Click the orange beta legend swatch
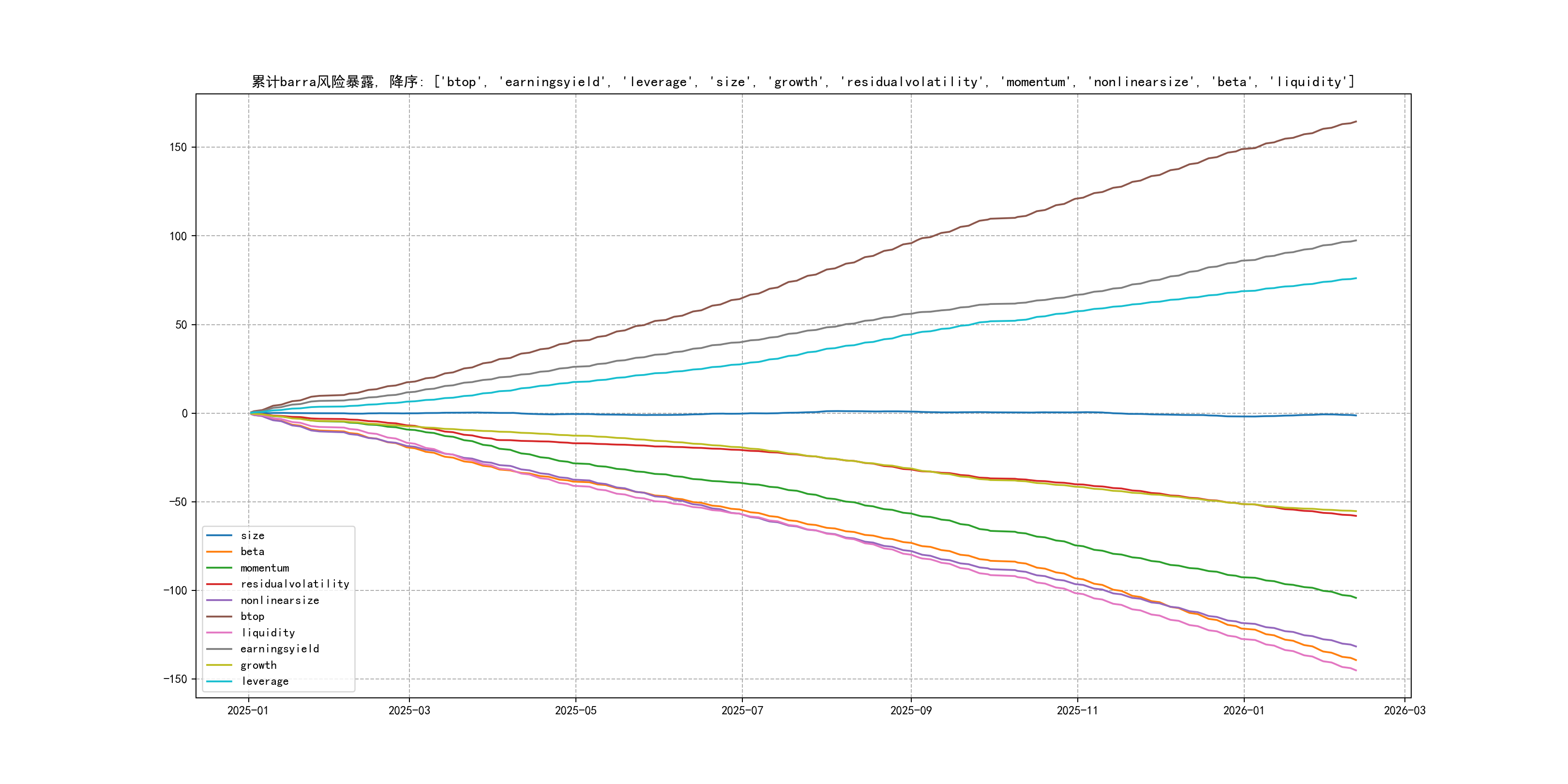The image size is (1568, 784). pos(219,552)
